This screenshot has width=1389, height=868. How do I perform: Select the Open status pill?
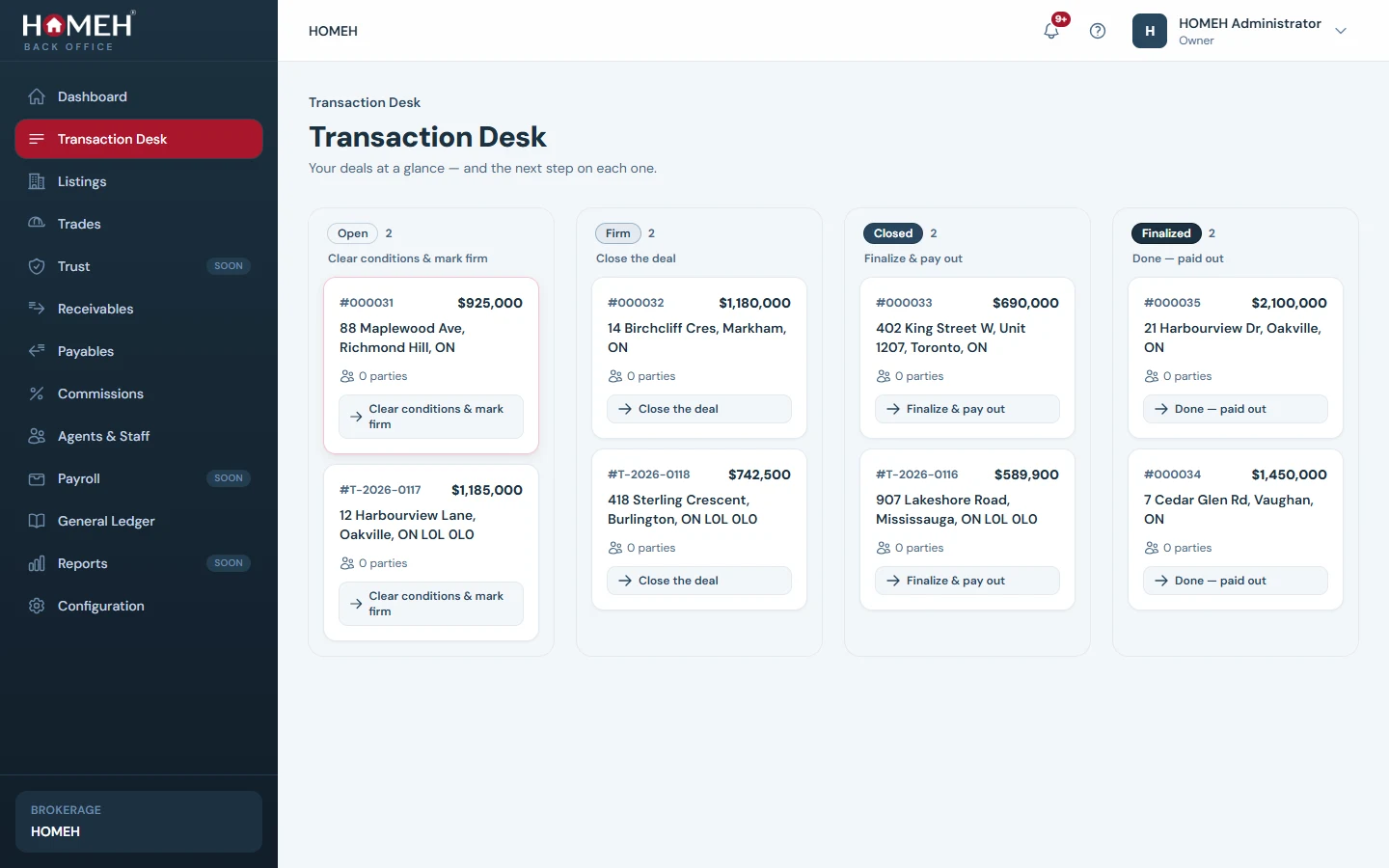pyautogui.click(x=353, y=233)
